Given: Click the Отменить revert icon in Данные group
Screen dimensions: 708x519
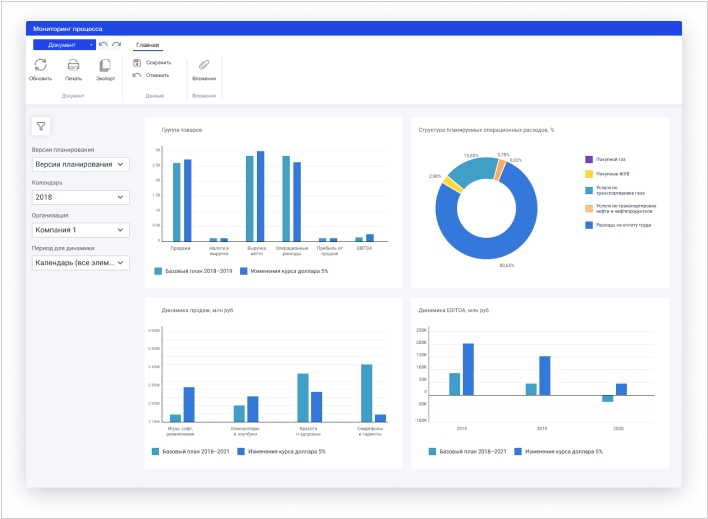Looking at the screenshot, I should (137, 75).
